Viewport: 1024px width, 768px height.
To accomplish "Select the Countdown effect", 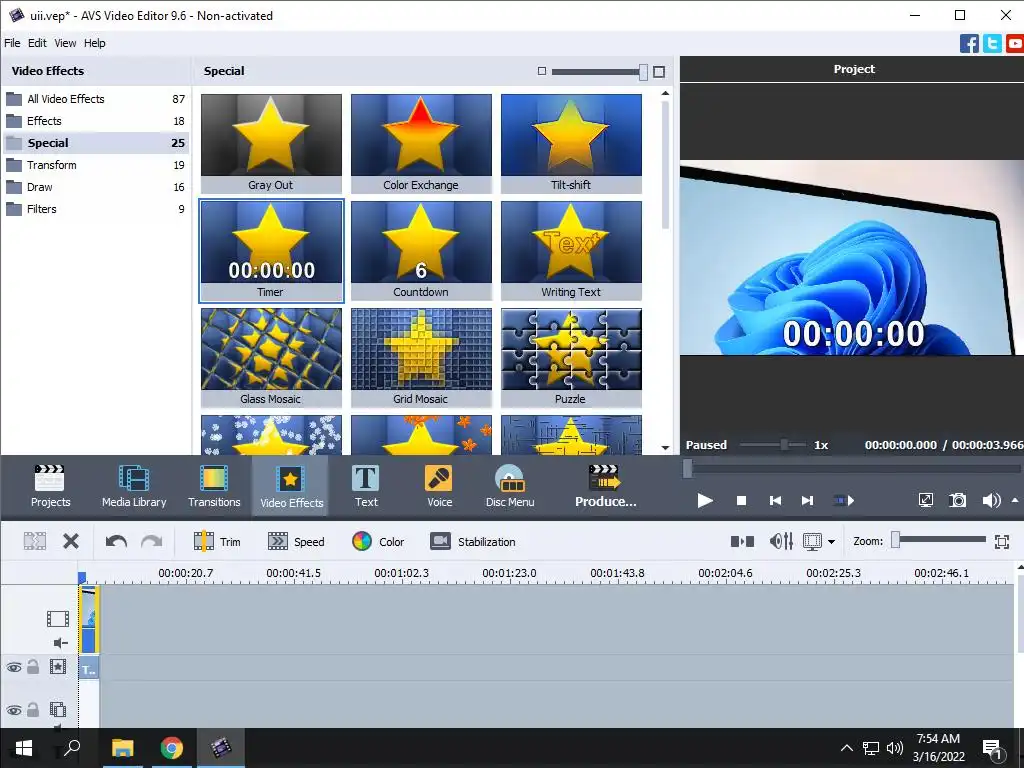I will 421,251.
